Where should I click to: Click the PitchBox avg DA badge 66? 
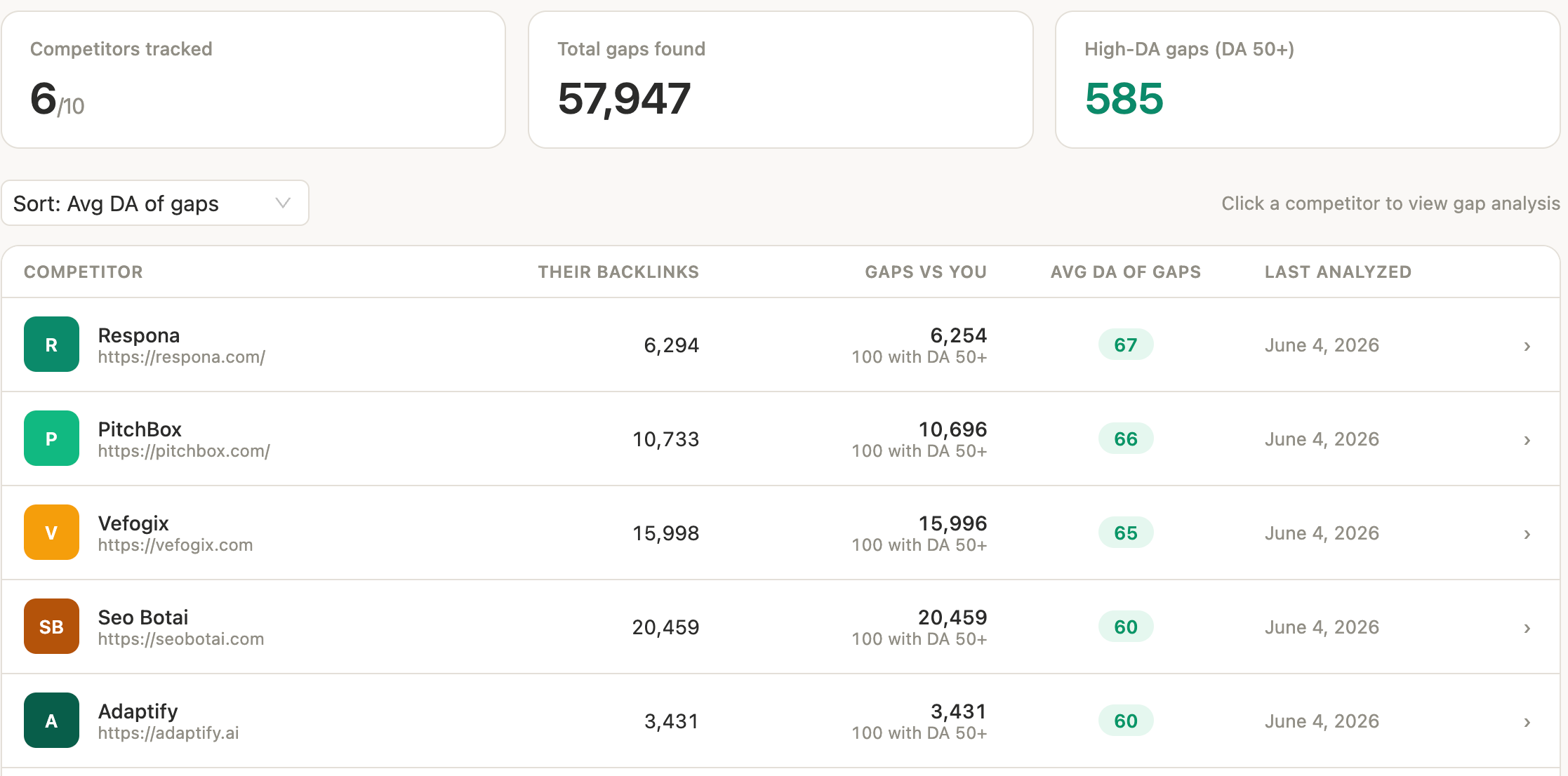1126,439
